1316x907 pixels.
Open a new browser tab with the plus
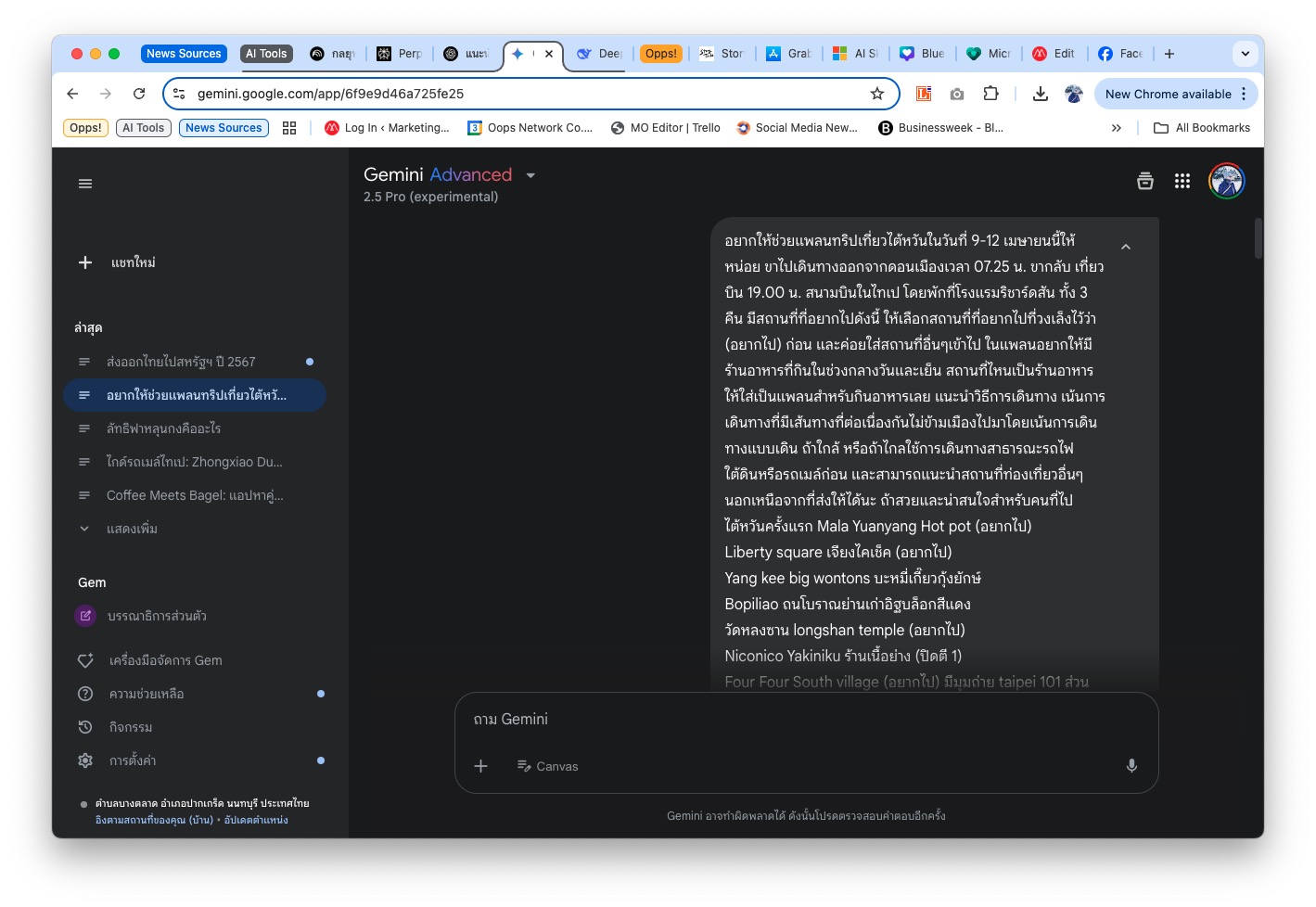pyautogui.click(x=1169, y=54)
